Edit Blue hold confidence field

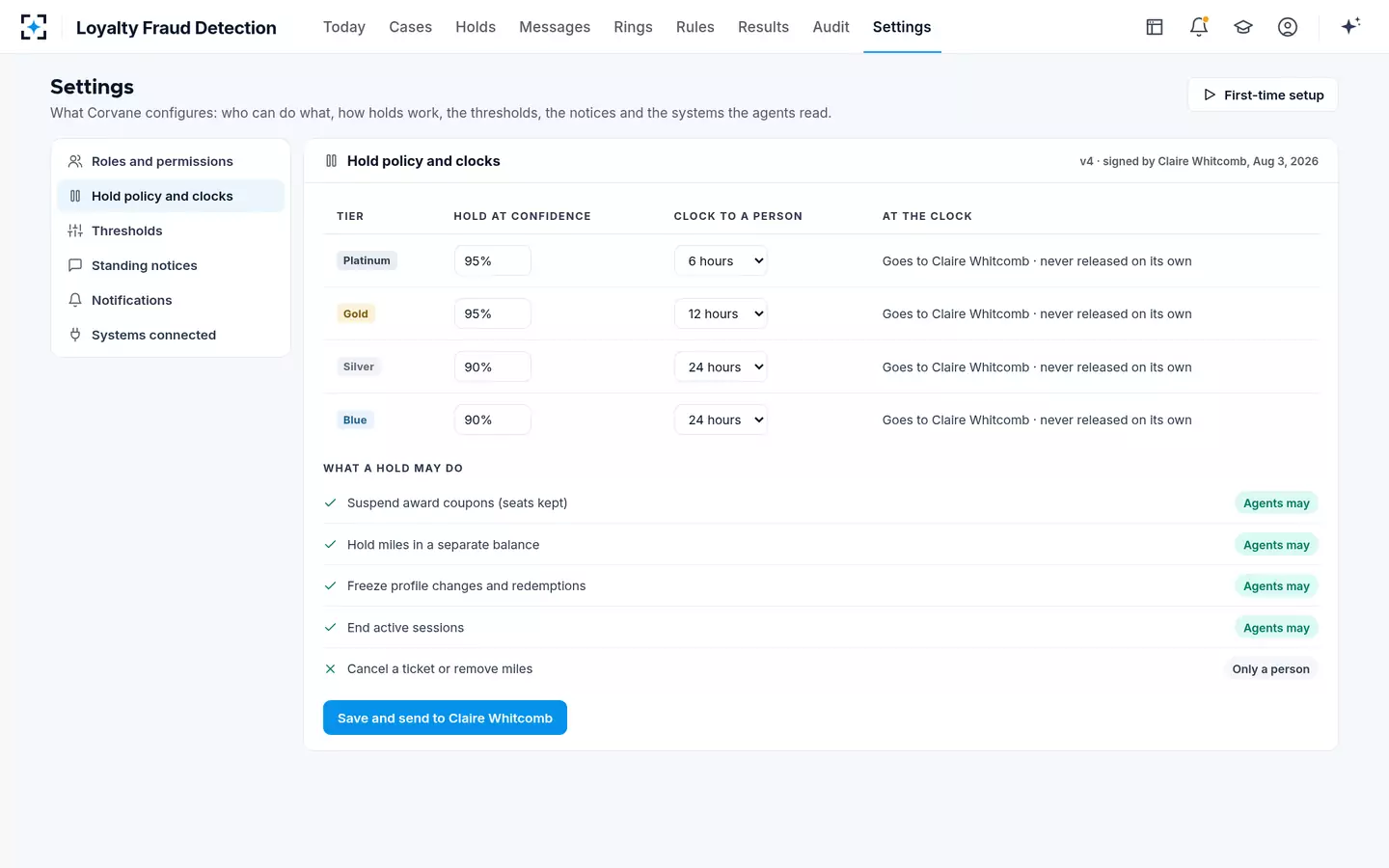(492, 420)
